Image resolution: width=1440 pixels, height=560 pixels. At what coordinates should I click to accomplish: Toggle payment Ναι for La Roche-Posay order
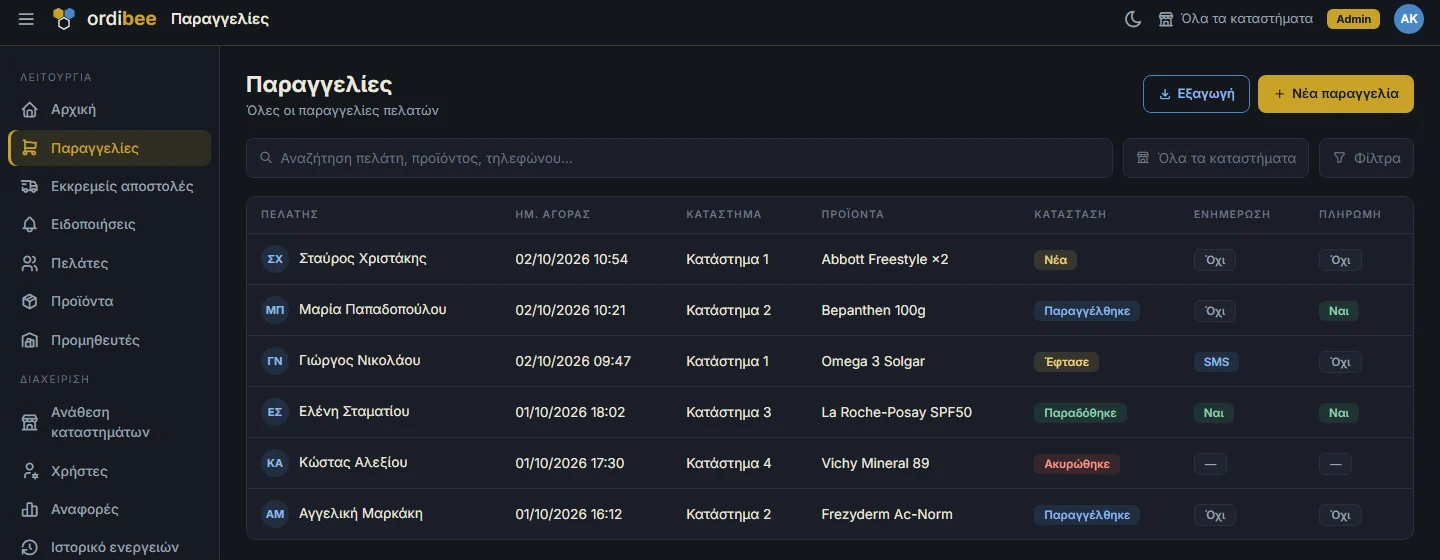pyautogui.click(x=1339, y=413)
